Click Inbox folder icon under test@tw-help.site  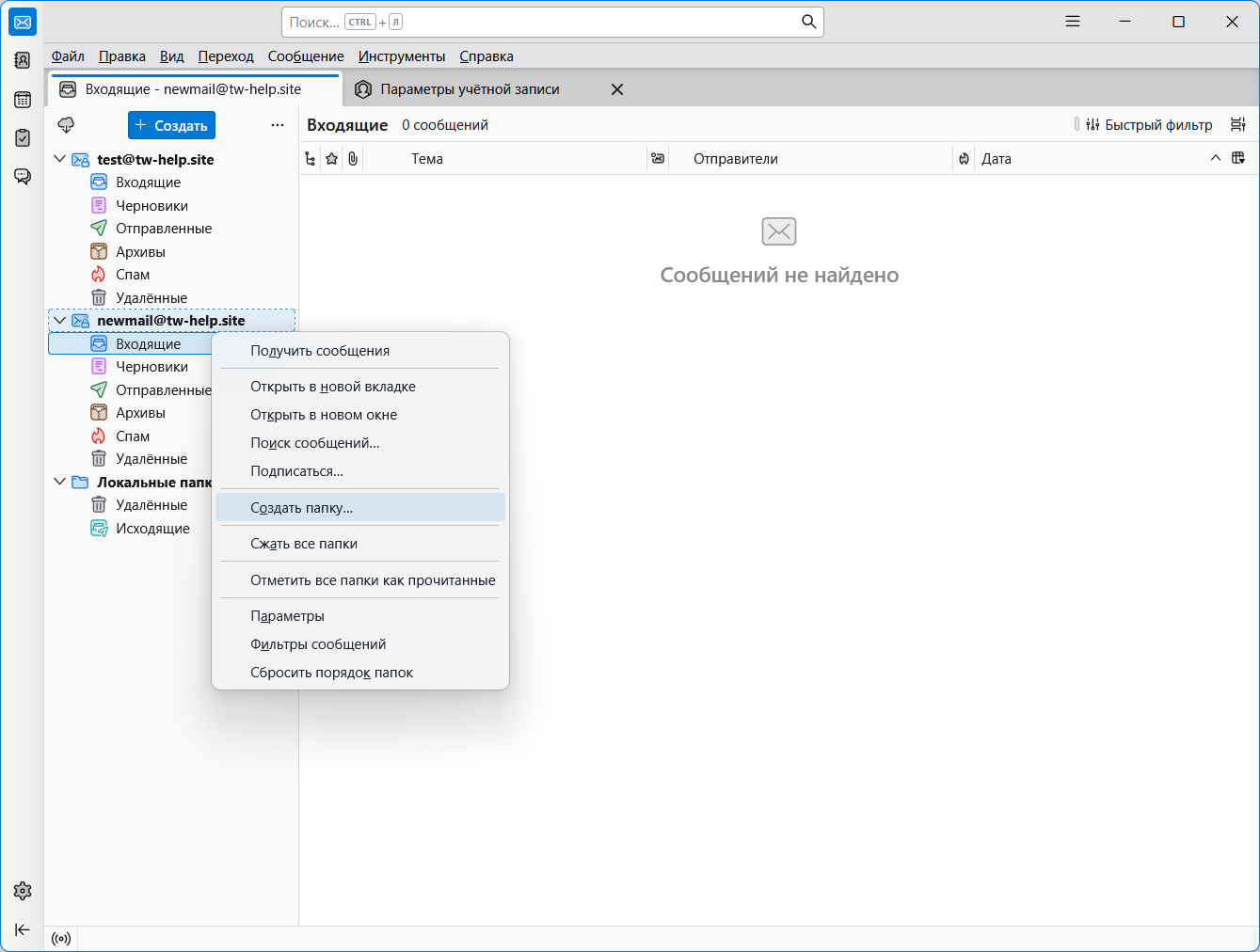click(x=99, y=182)
